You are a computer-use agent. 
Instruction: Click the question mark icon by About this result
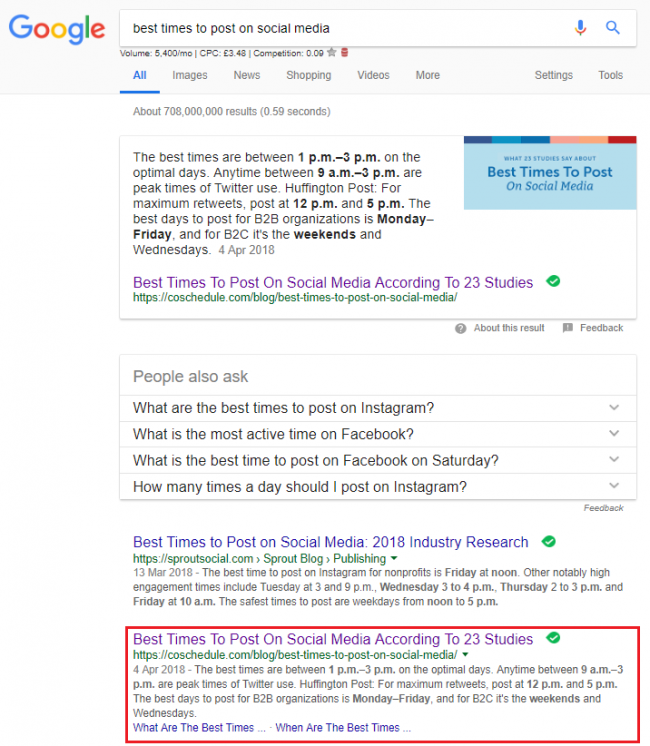pyautogui.click(x=461, y=328)
